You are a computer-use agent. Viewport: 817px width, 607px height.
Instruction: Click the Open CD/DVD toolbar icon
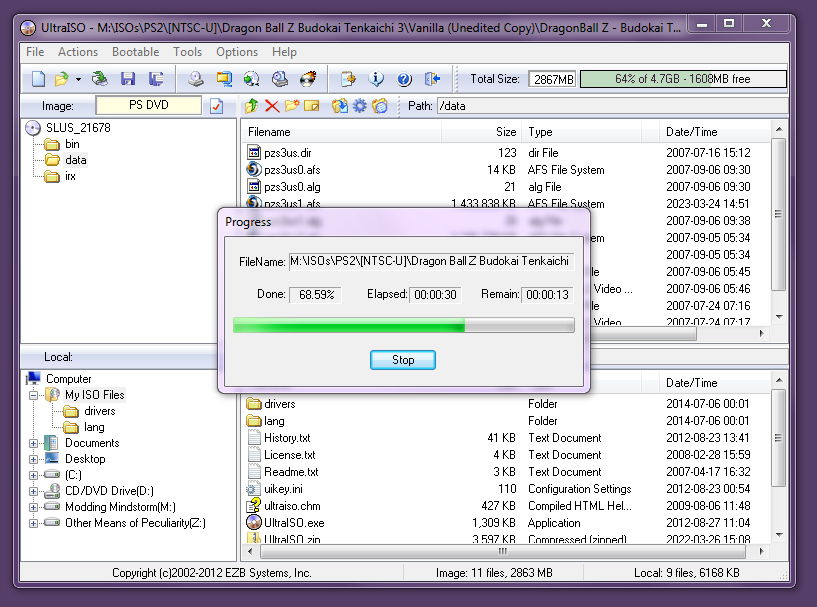coord(100,79)
